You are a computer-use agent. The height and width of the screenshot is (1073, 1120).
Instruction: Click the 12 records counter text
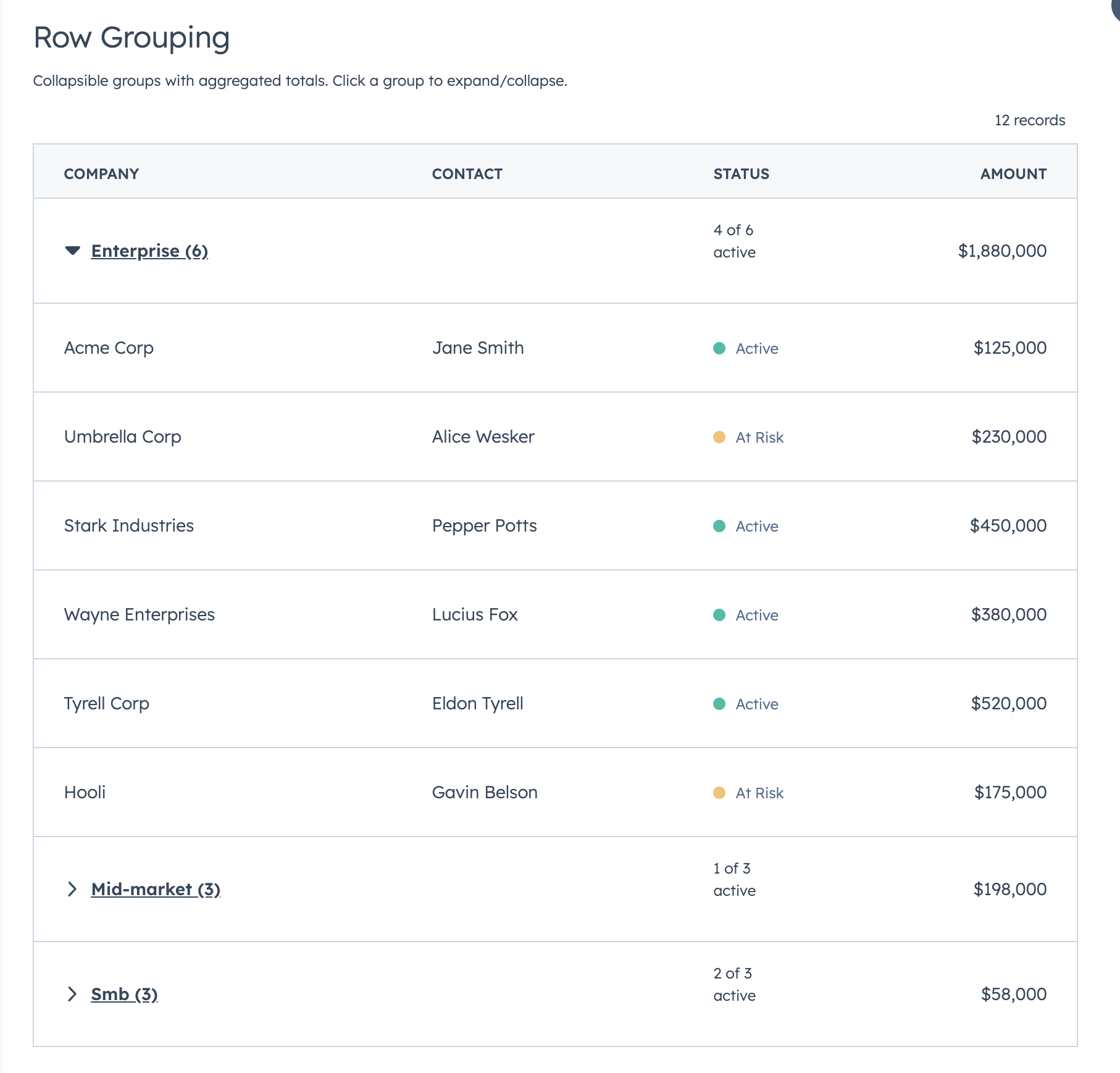[1029, 120]
